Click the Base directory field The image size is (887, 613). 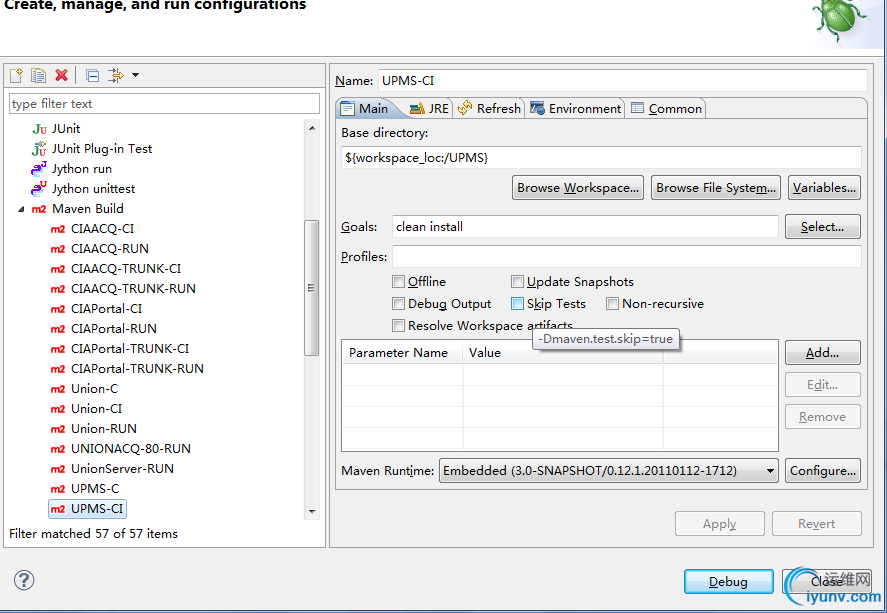(x=601, y=157)
